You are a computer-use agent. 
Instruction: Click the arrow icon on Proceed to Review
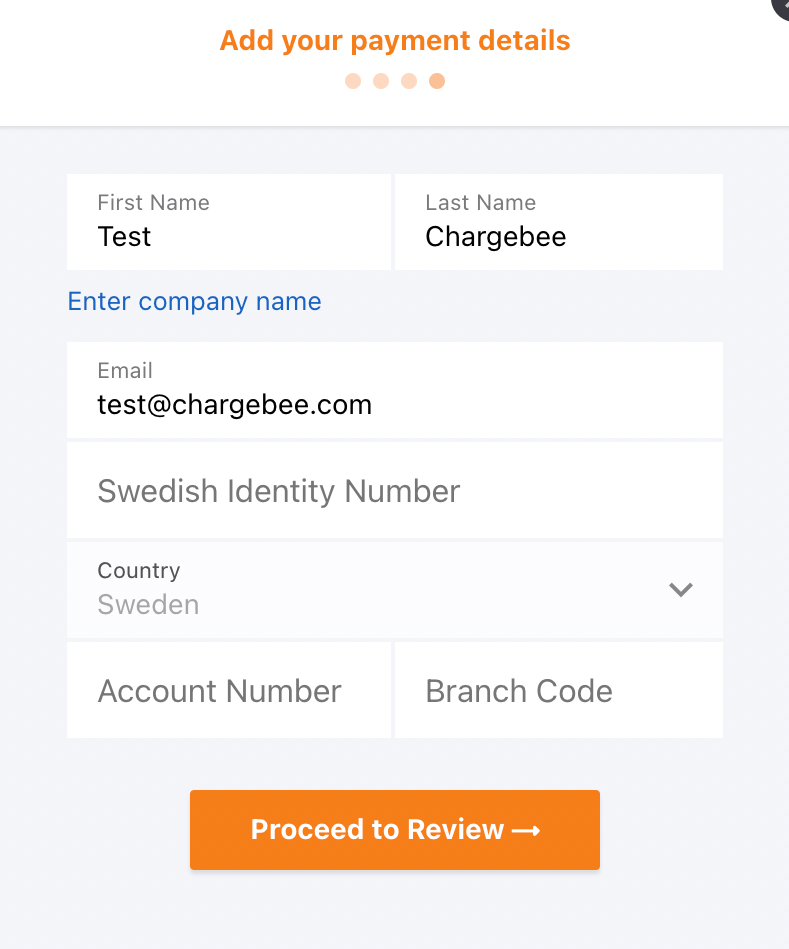pos(526,830)
